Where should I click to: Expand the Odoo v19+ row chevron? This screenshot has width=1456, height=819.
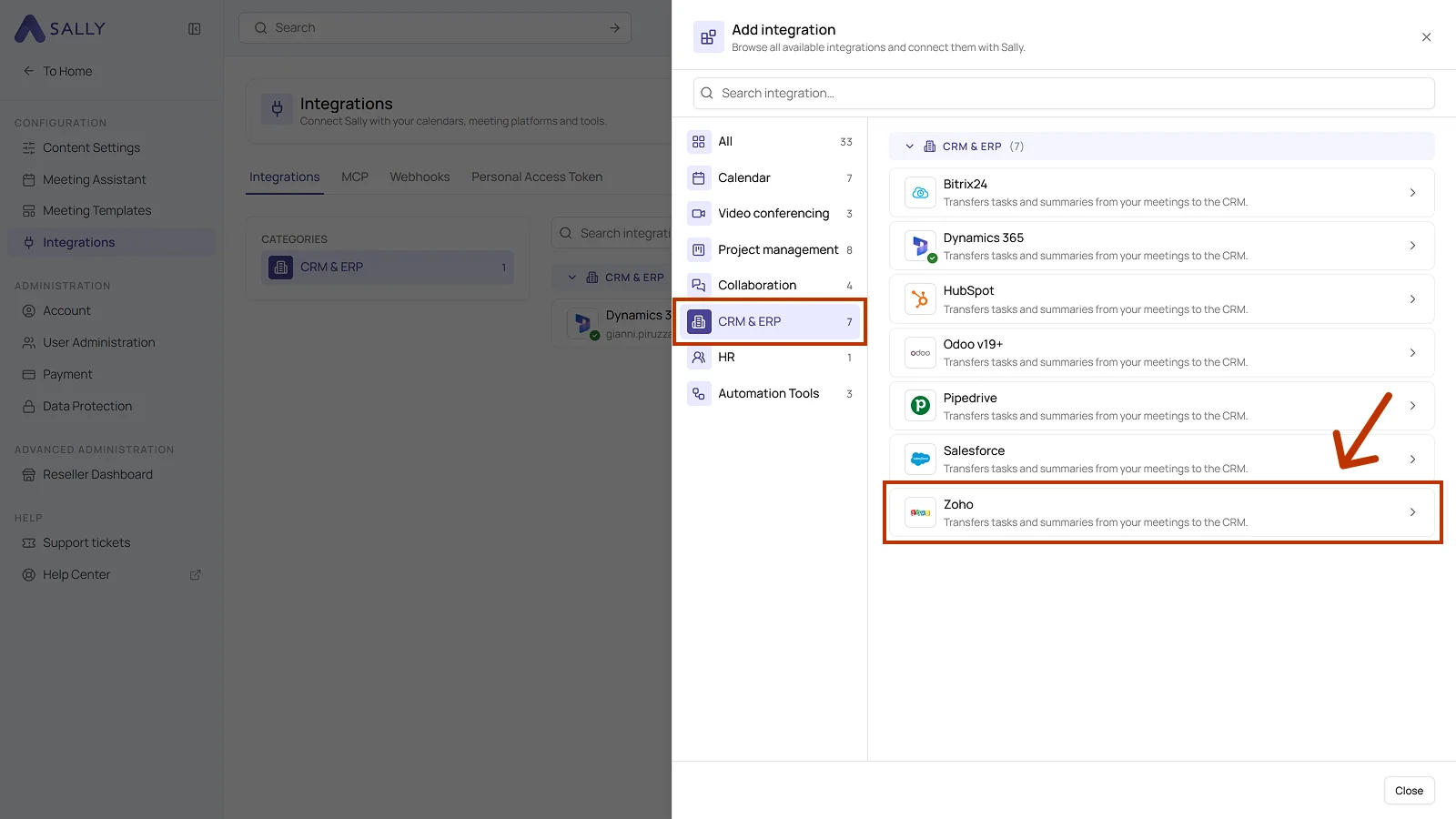click(1412, 353)
